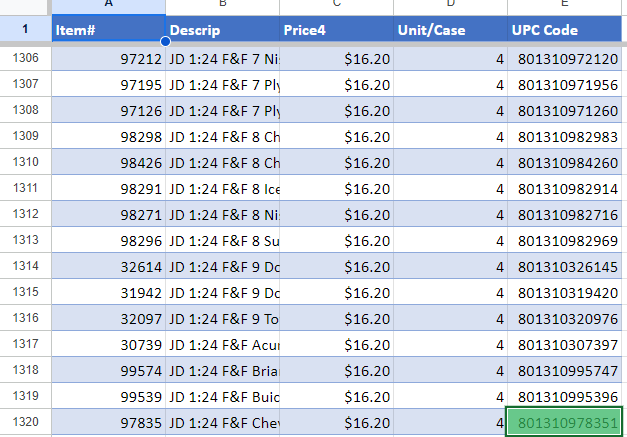Click the Unit/Case value in row 1309
Screen dimensions: 627x437
click(450, 137)
